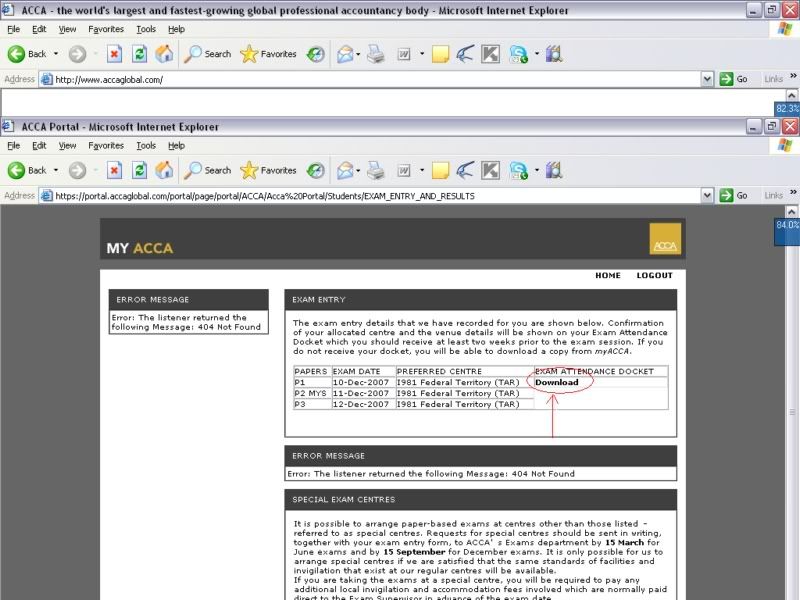Expand Links chevron in top ACCA window

793,76
